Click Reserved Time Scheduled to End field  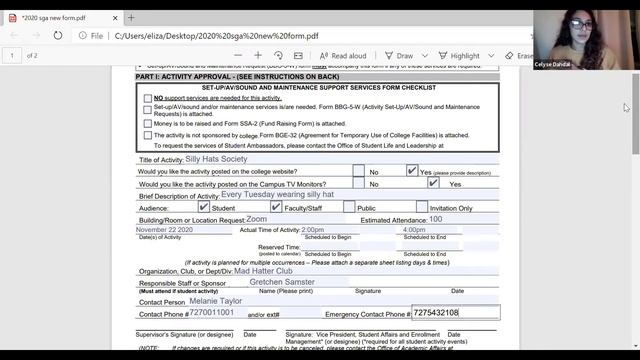click(431, 246)
